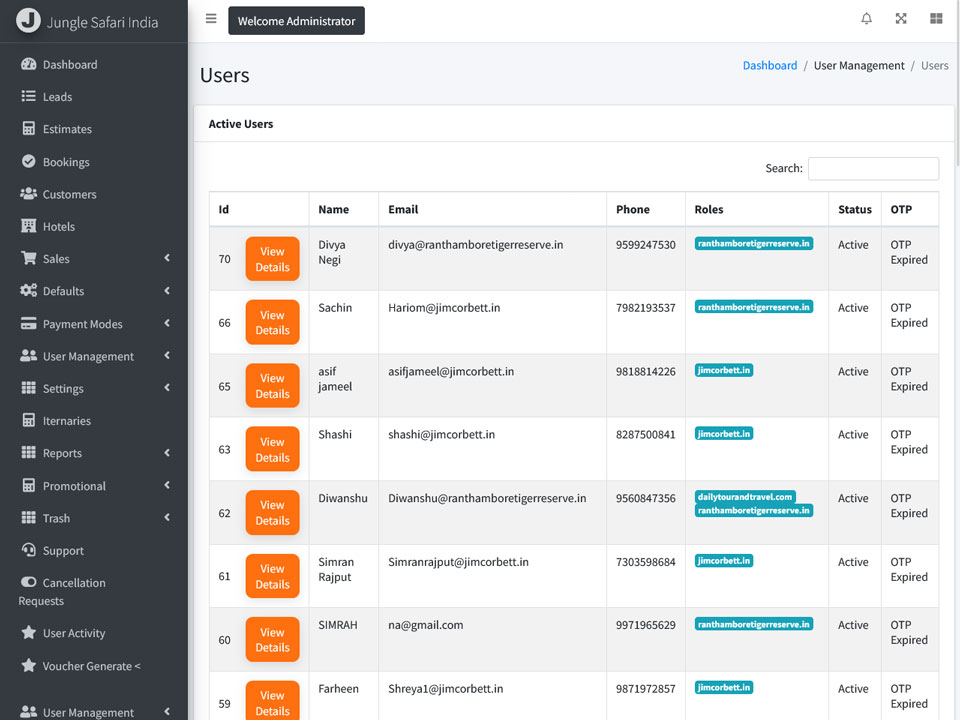Click email divya@ranthamboretigerreserve.in
Image resolution: width=960 pixels, height=720 pixels.
(x=476, y=245)
